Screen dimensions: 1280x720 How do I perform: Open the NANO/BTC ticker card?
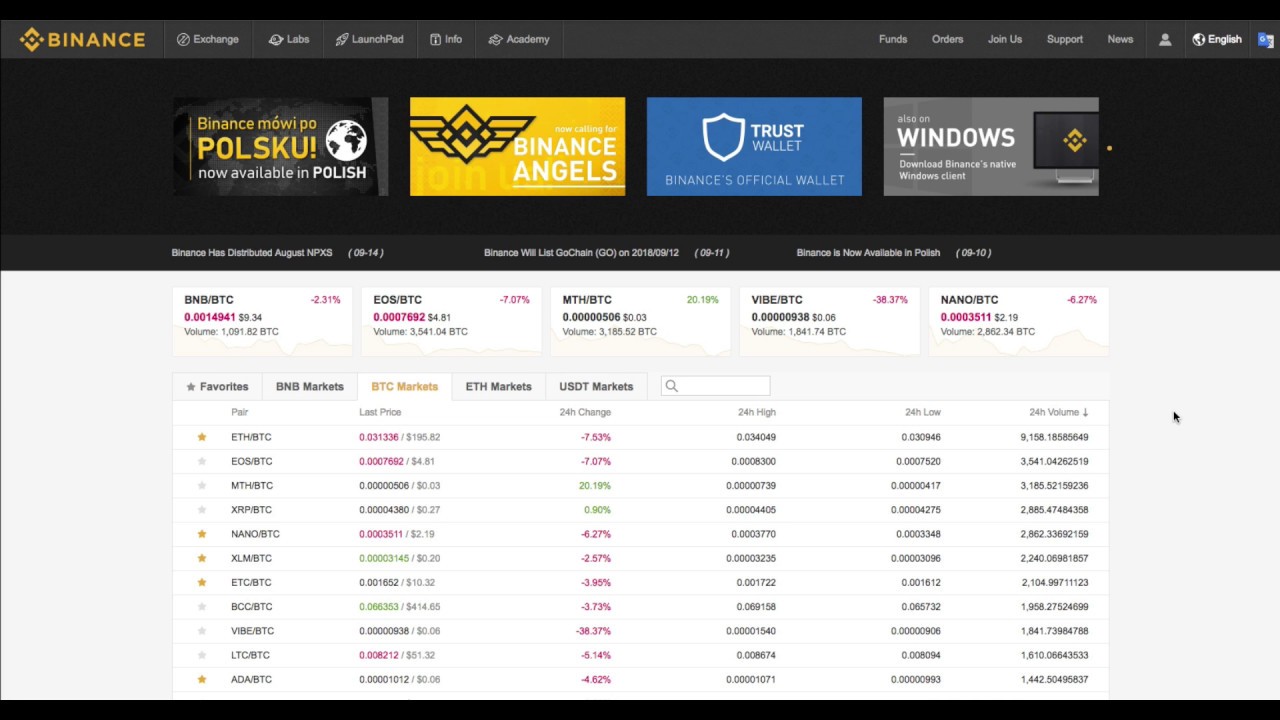point(1018,321)
